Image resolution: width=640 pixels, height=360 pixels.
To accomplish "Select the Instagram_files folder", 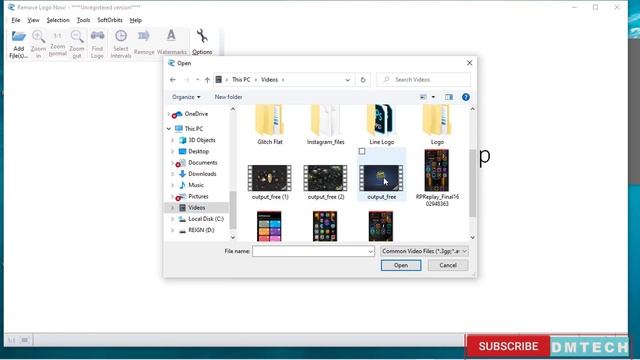I will click(325, 125).
